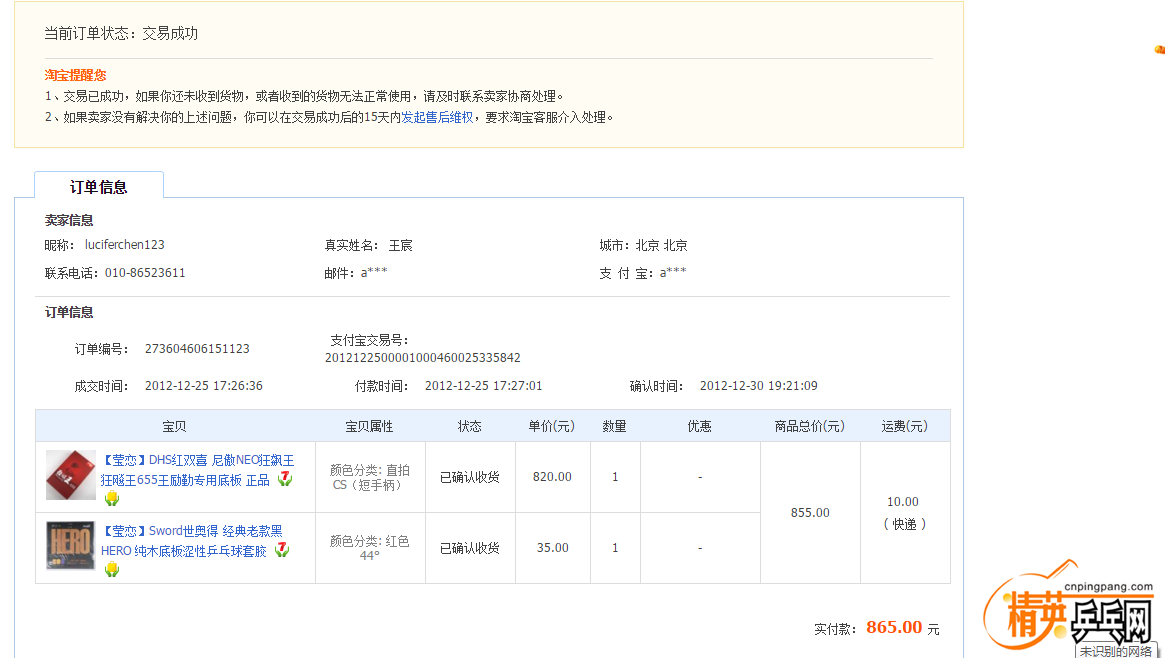Click the goods total 855.00
The width and height of the screenshot is (1165, 658).
pyautogui.click(x=810, y=512)
